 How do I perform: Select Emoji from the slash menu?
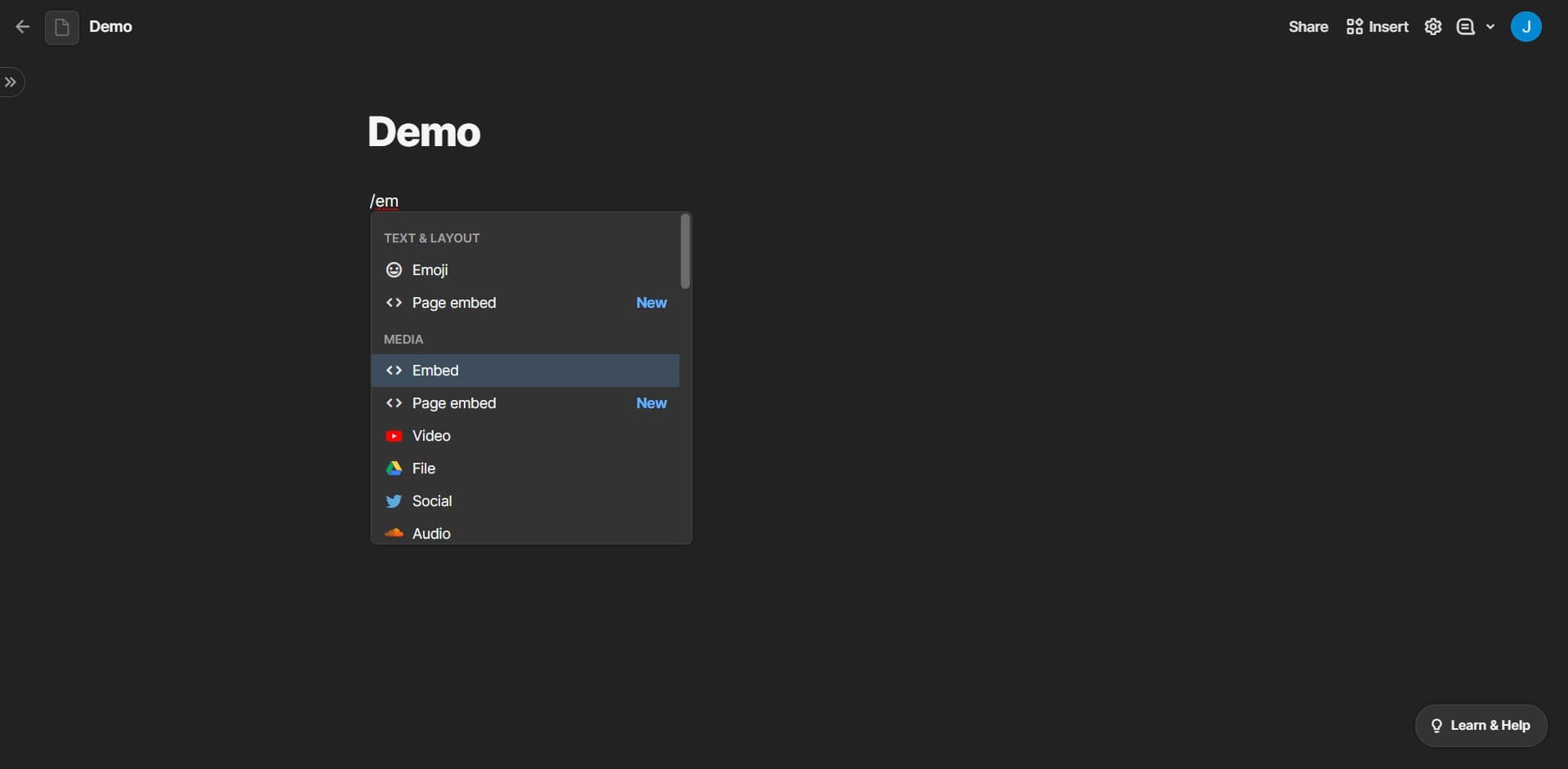click(430, 270)
